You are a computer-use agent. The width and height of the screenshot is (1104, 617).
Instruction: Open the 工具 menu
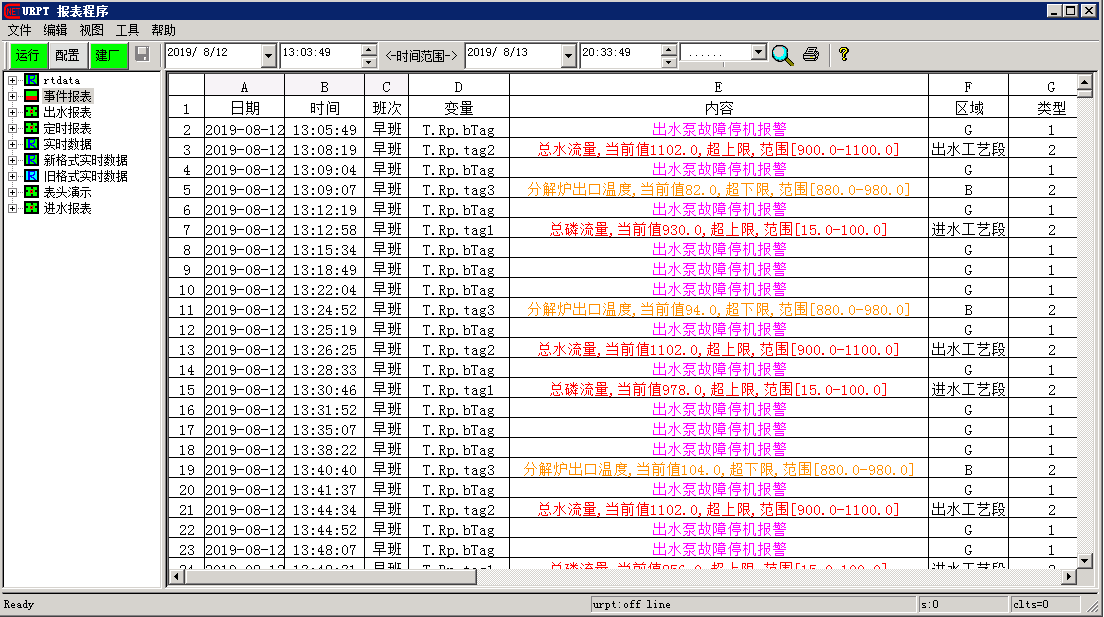[127, 30]
